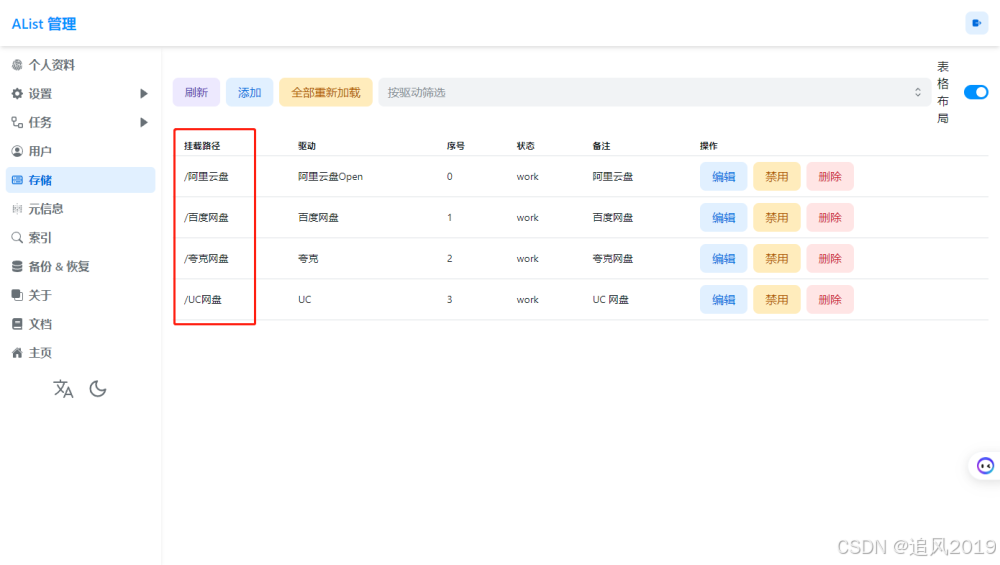The width and height of the screenshot is (1000, 565).
Task: Disable the UC网盘 storage
Action: click(776, 300)
